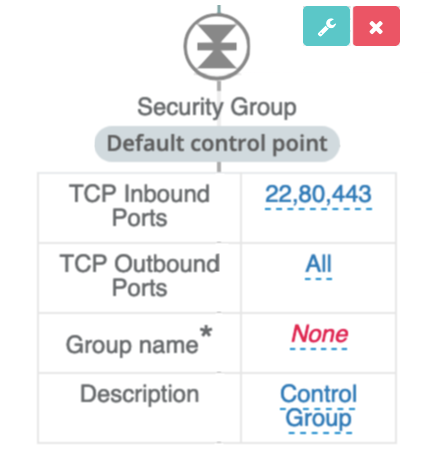Open settings with the teal wrench icon

point(326,26)
